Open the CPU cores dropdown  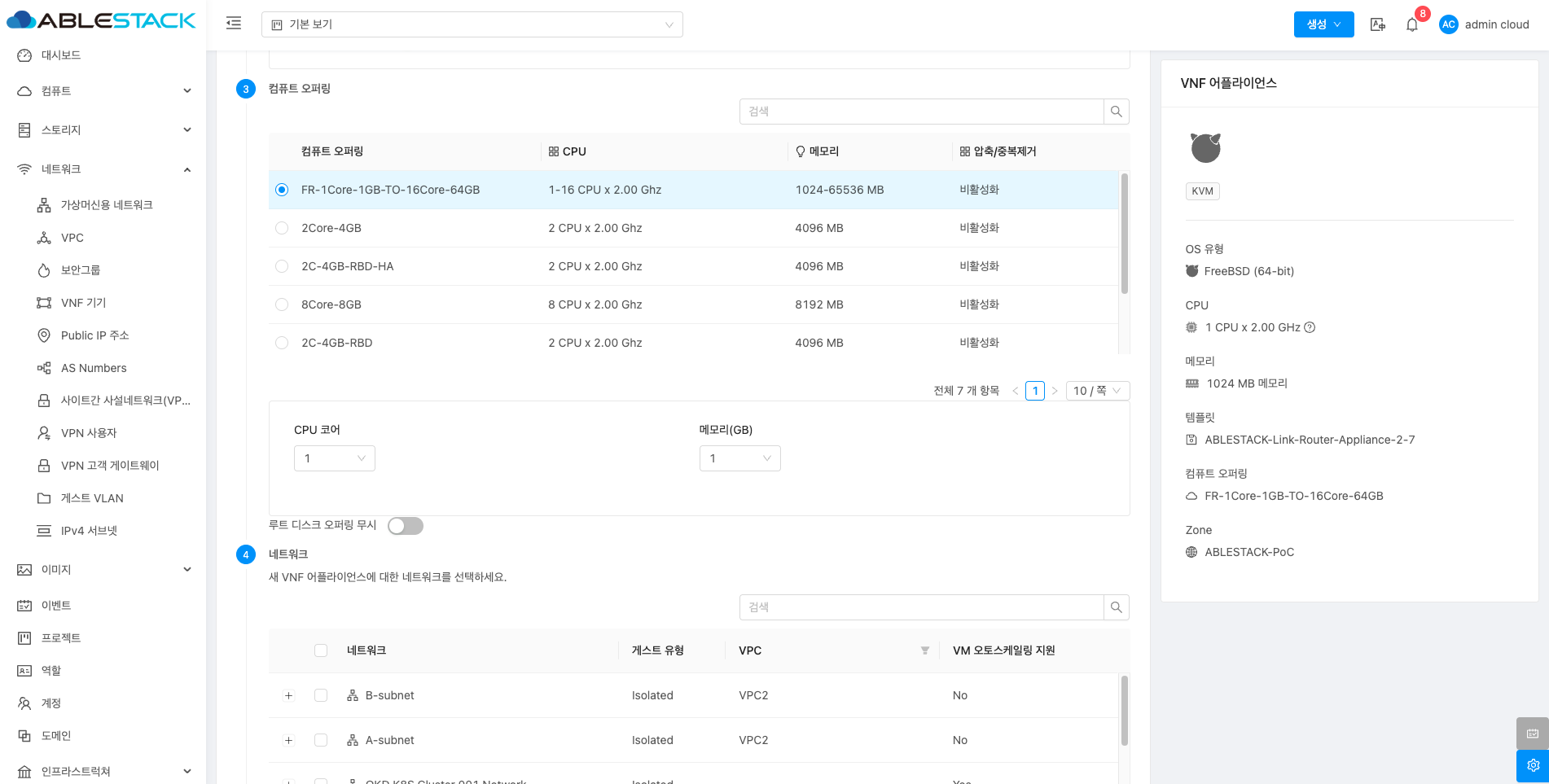click(x=334, y=458)
